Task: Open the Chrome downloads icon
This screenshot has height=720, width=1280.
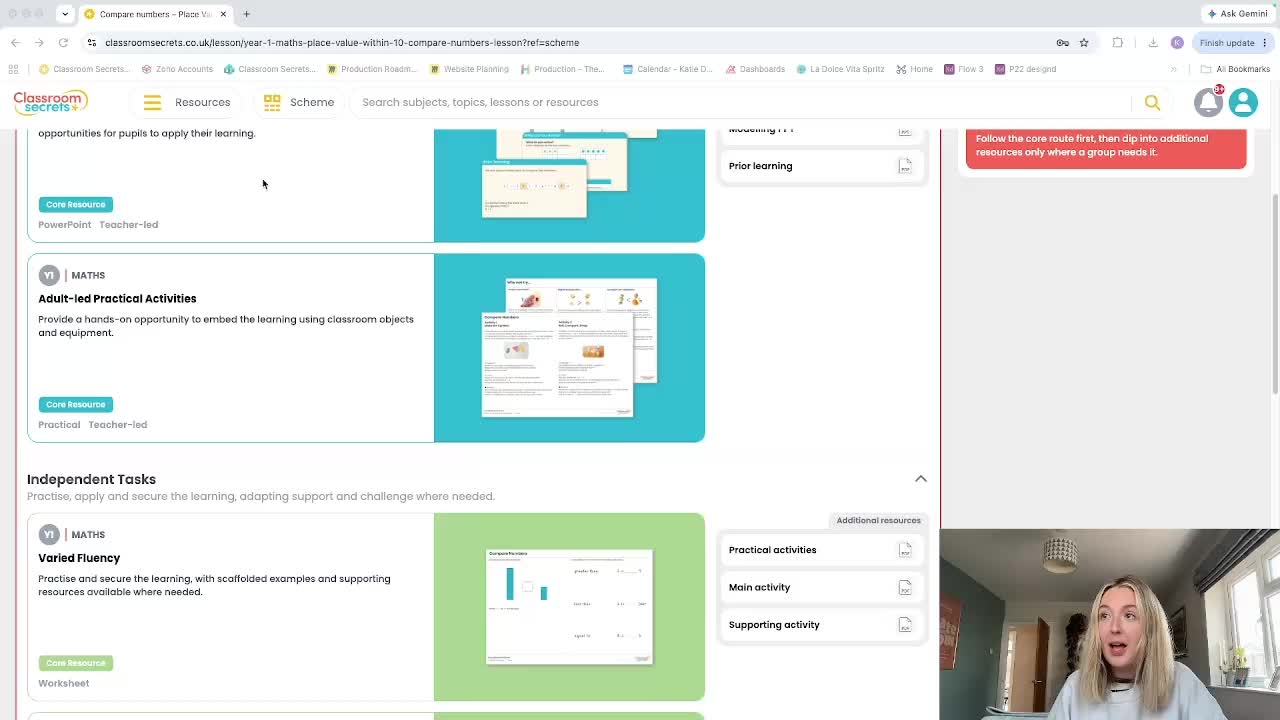Action: 1152,42
